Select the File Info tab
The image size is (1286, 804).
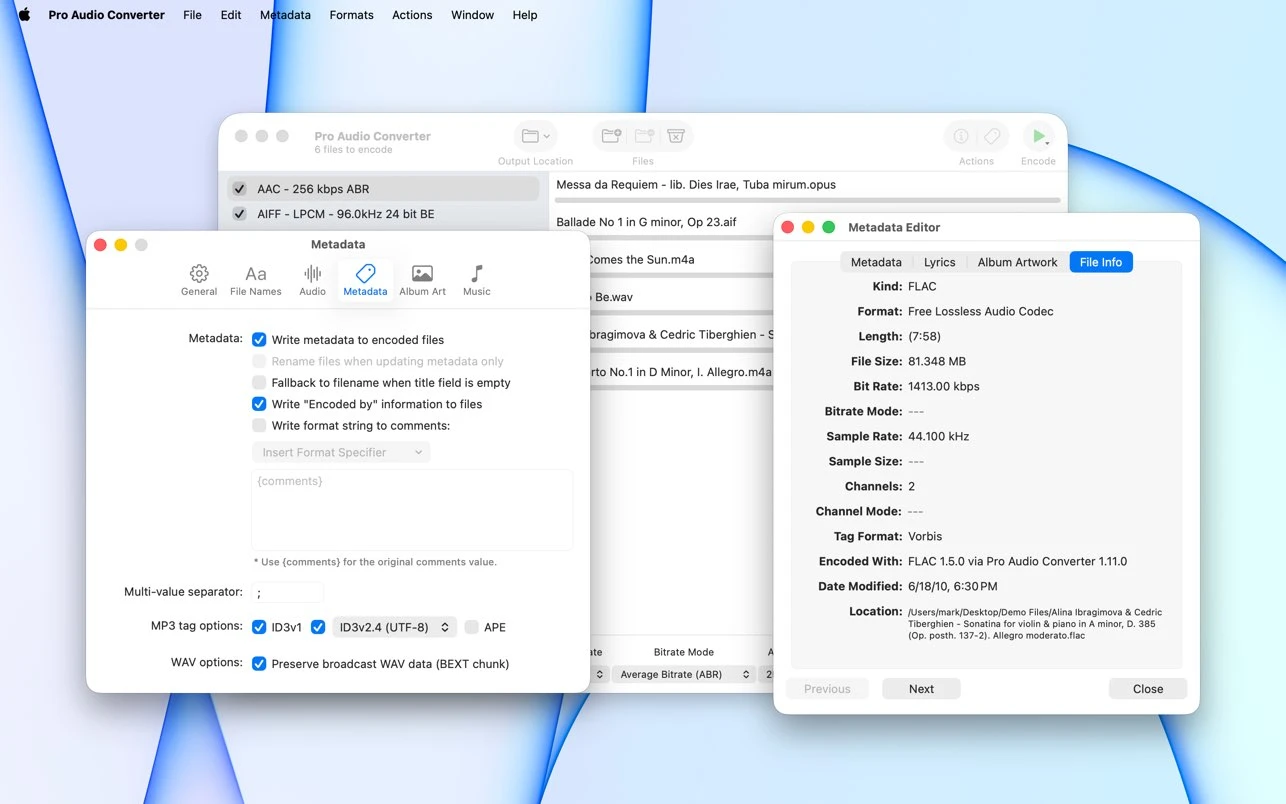click(1101, 262)
